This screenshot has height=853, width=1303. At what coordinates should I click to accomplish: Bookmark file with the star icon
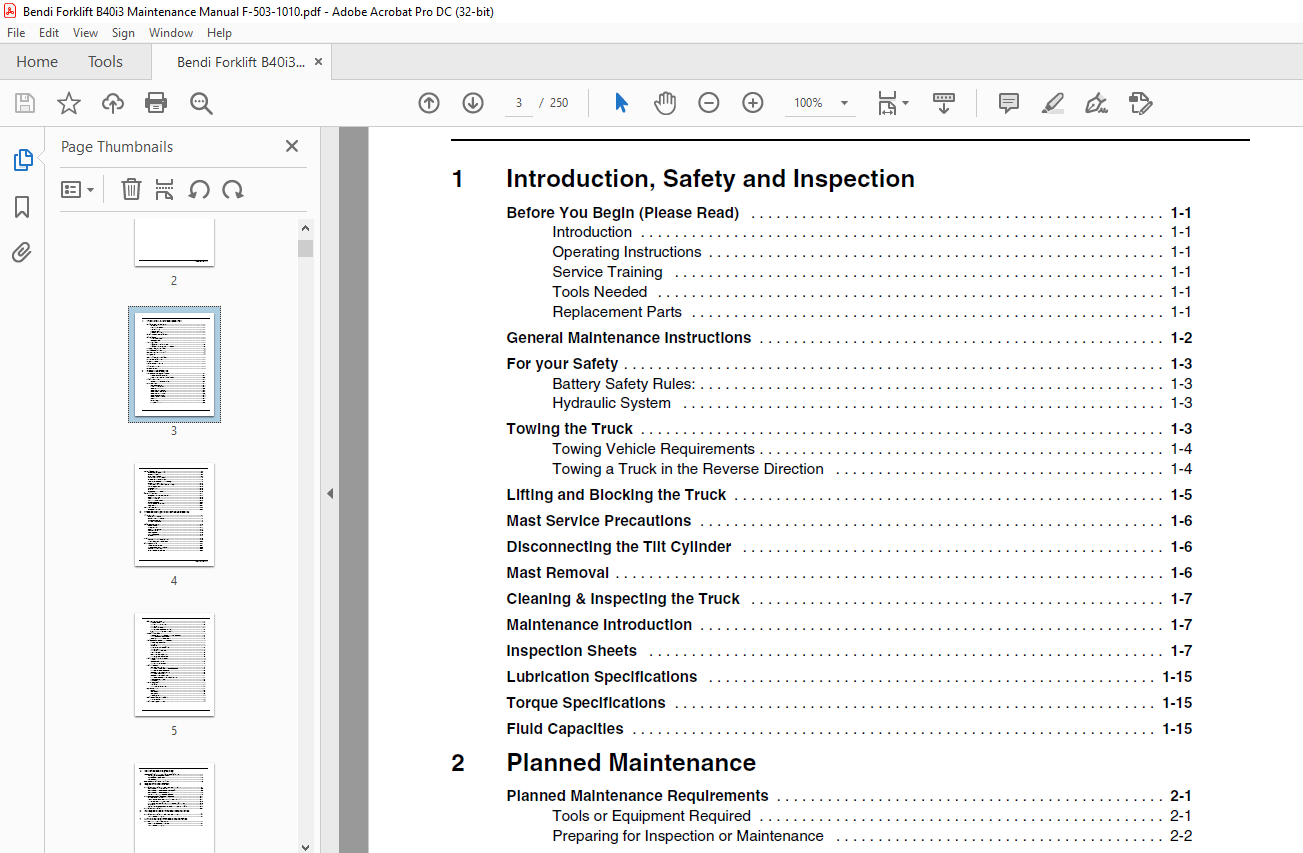pyautogui.click(x=68, y=103)
